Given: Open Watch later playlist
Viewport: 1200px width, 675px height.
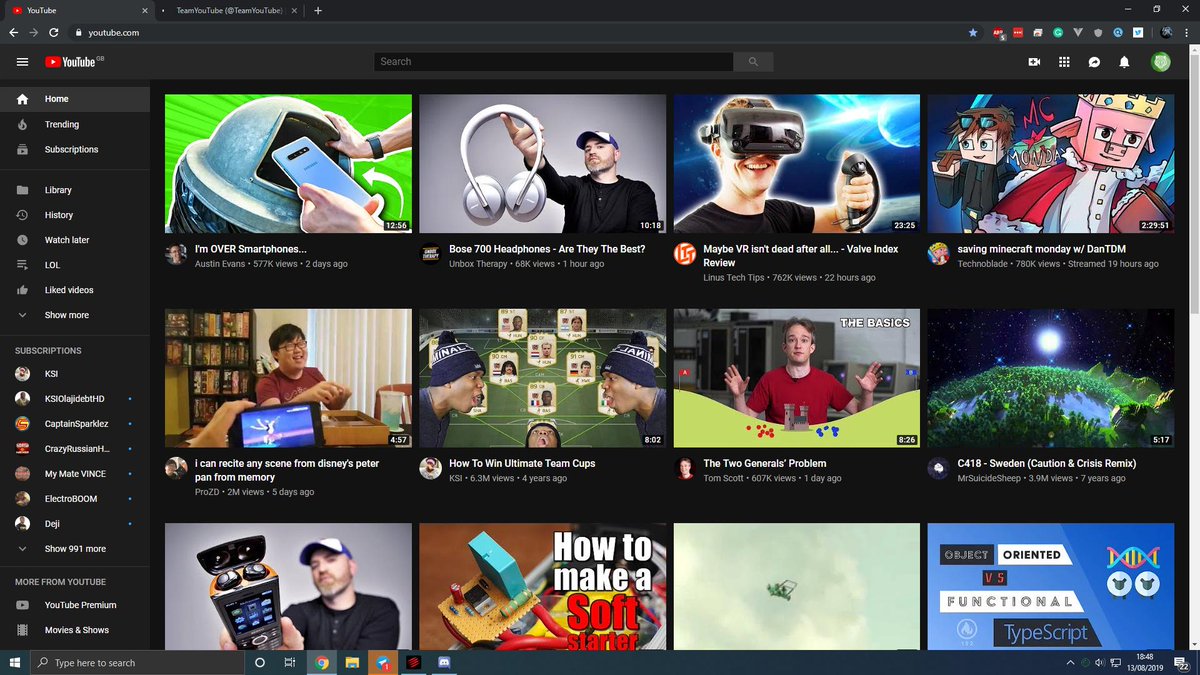Looking at the screenshot, I should point(75,240).
